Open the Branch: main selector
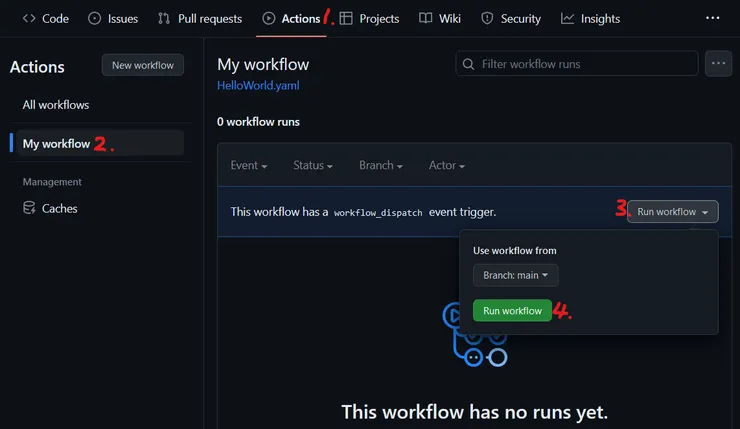 515,275
